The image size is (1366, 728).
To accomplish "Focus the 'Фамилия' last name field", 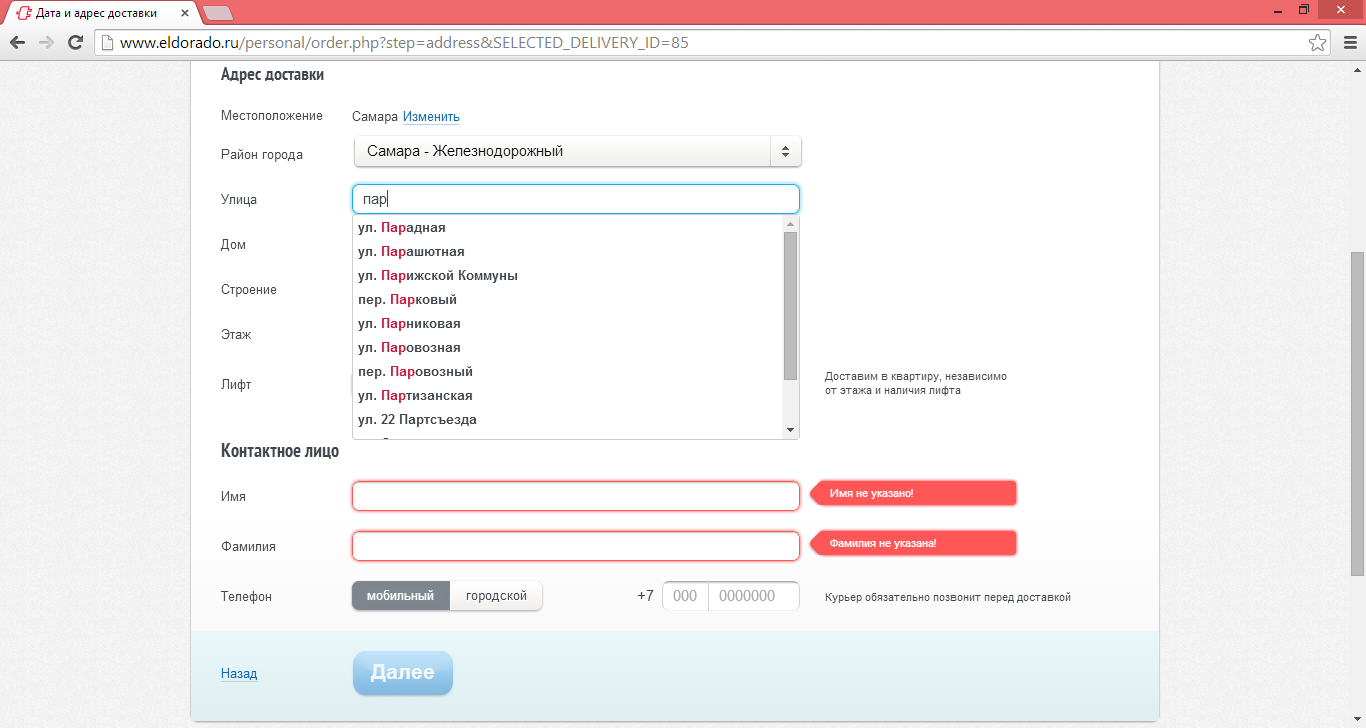I will pos(576,546).
